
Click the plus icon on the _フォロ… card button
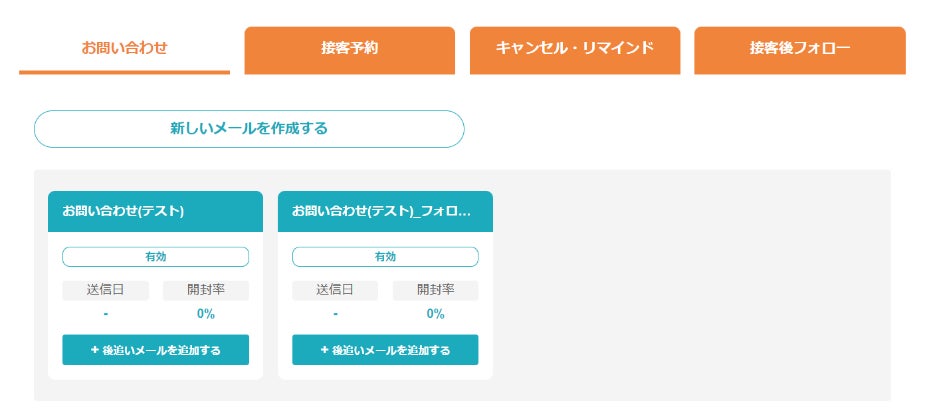pos(324,350)
